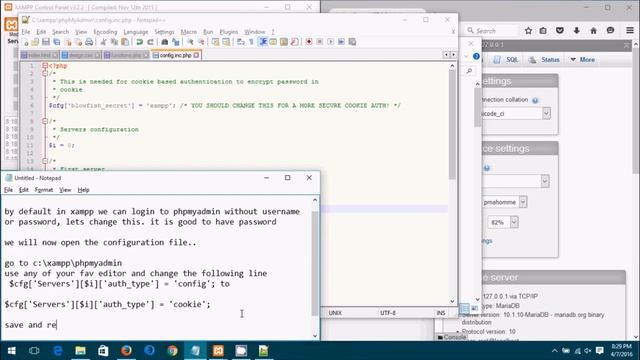This screenshot has height=360, width=640.
Task: Click the macro Playback icon in Notepad++
Action: coord(330,42)
